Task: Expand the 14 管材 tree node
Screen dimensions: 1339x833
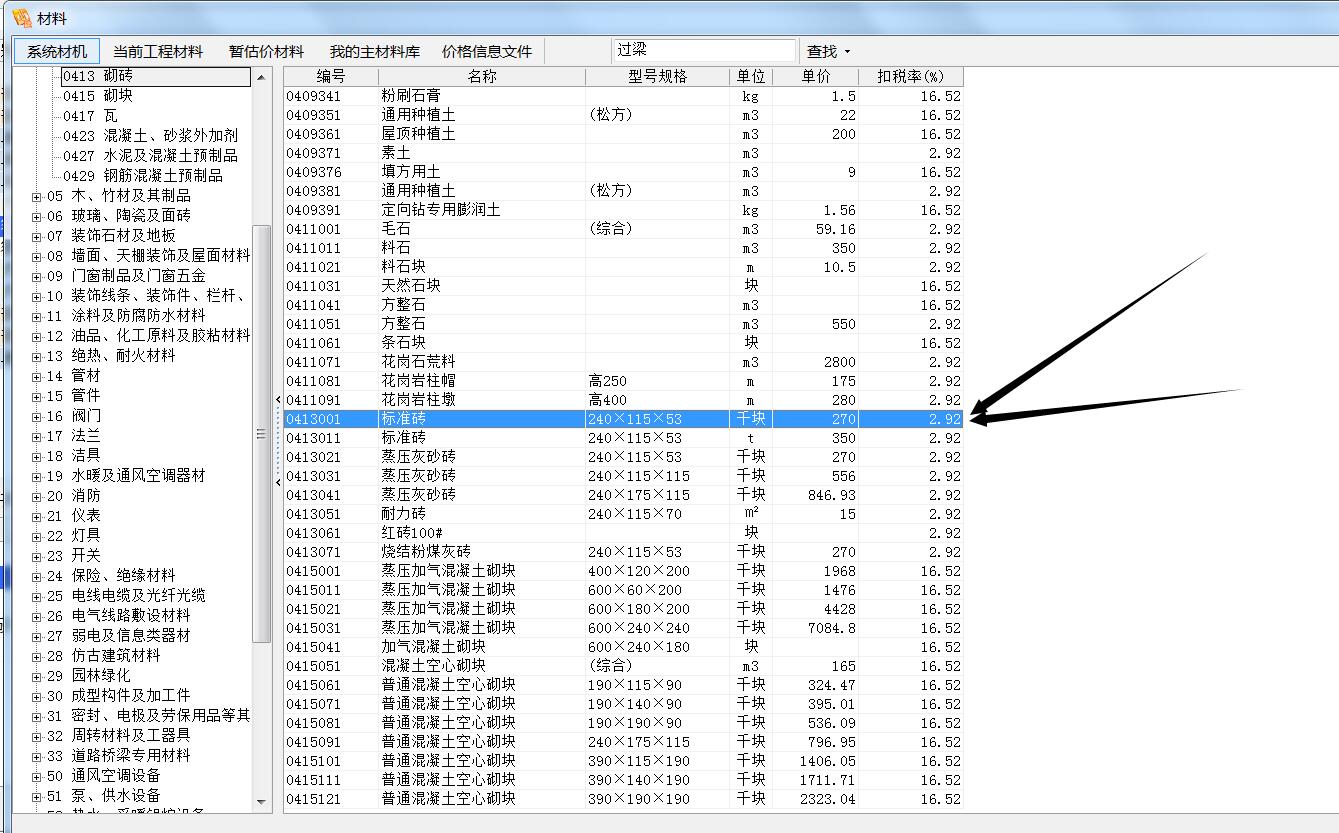Action: pyautogui.click(x=37, y=376)
